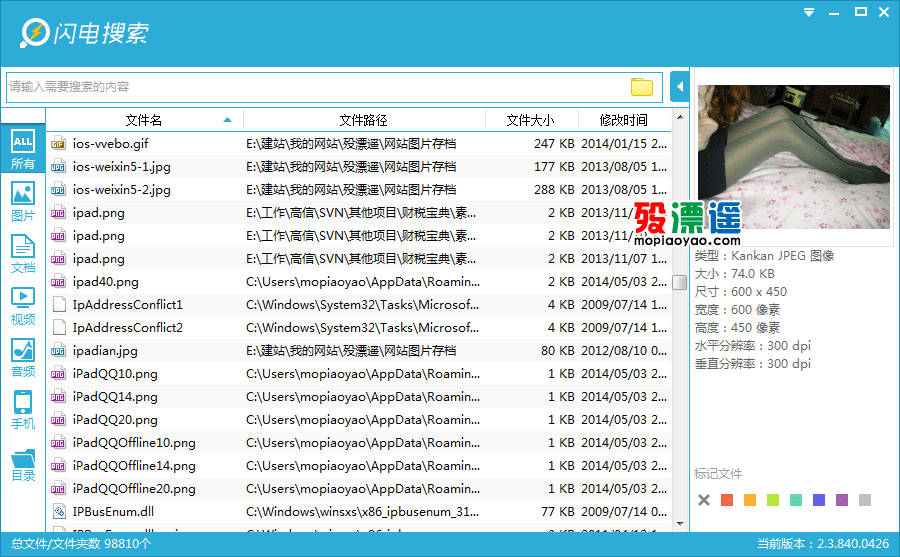The width and height of the screenshot is (900, 557).
Task: Click date 2012/08/10 in ipadian.jpg row
Action: tap(623, 350)
